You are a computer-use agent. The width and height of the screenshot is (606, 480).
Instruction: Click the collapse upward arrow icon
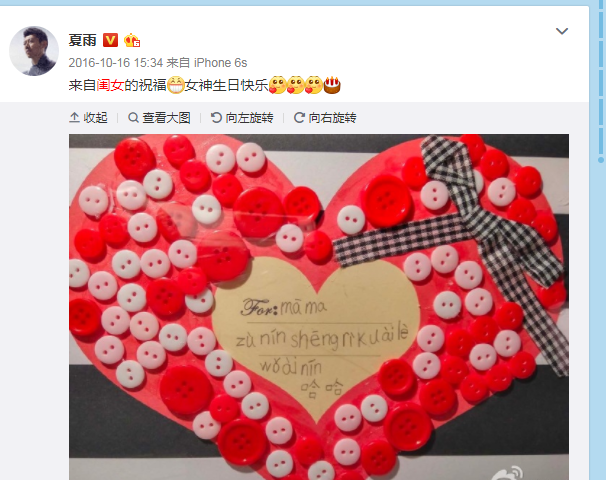click(x=74, y=117)
